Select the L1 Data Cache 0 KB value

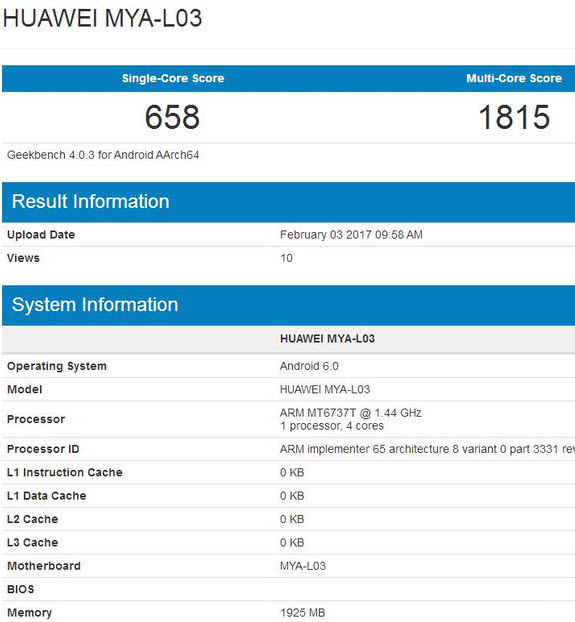pyautogui.click(x=292, y=496)
